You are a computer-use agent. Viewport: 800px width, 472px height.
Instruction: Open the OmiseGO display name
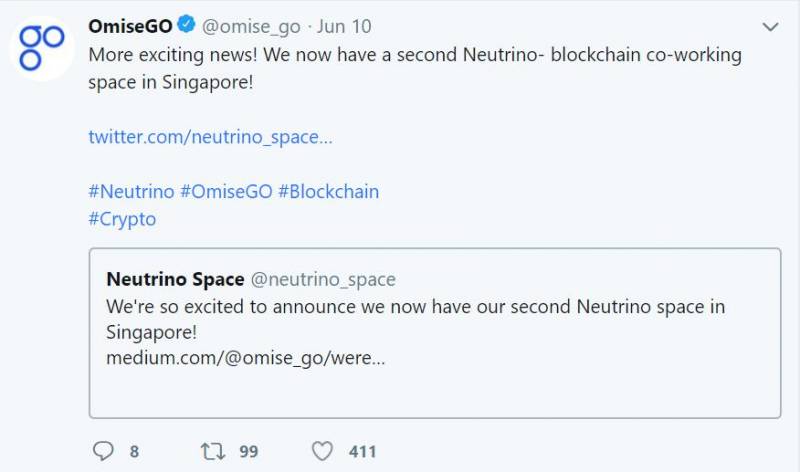[x=130, y=26]
